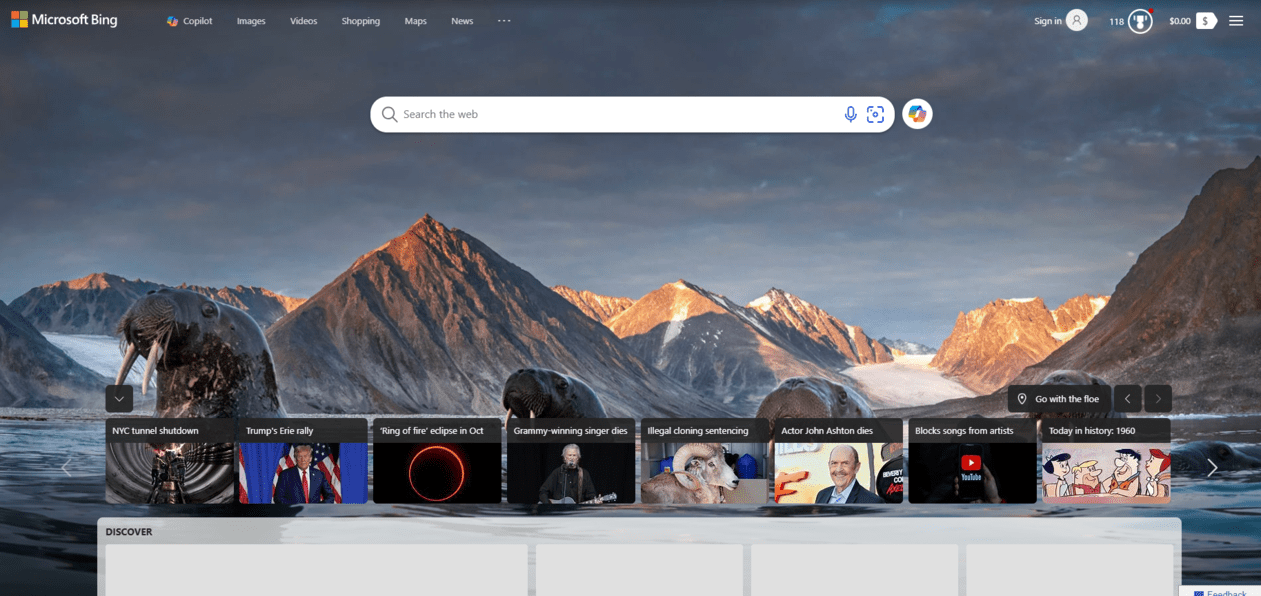Show next background image arrow

1158,399
